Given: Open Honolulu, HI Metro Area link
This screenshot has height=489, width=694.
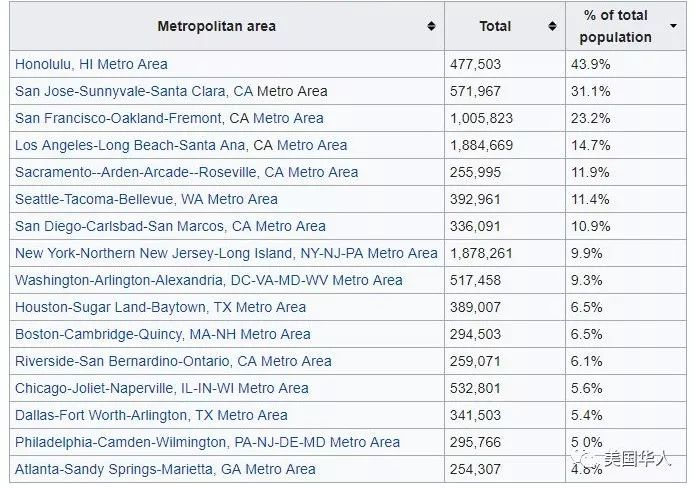Looking at the screenshot, I should coord(91,64).
